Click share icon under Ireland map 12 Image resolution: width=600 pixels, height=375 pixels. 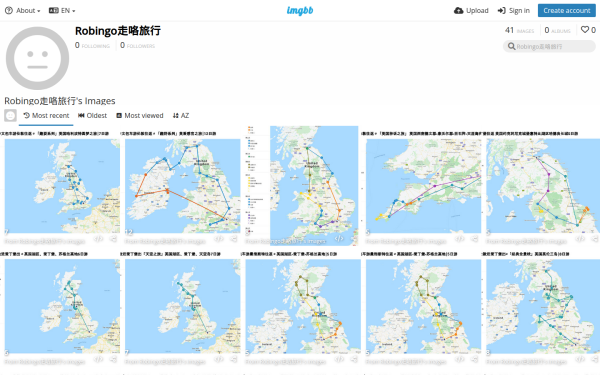(x=233, y=239)
